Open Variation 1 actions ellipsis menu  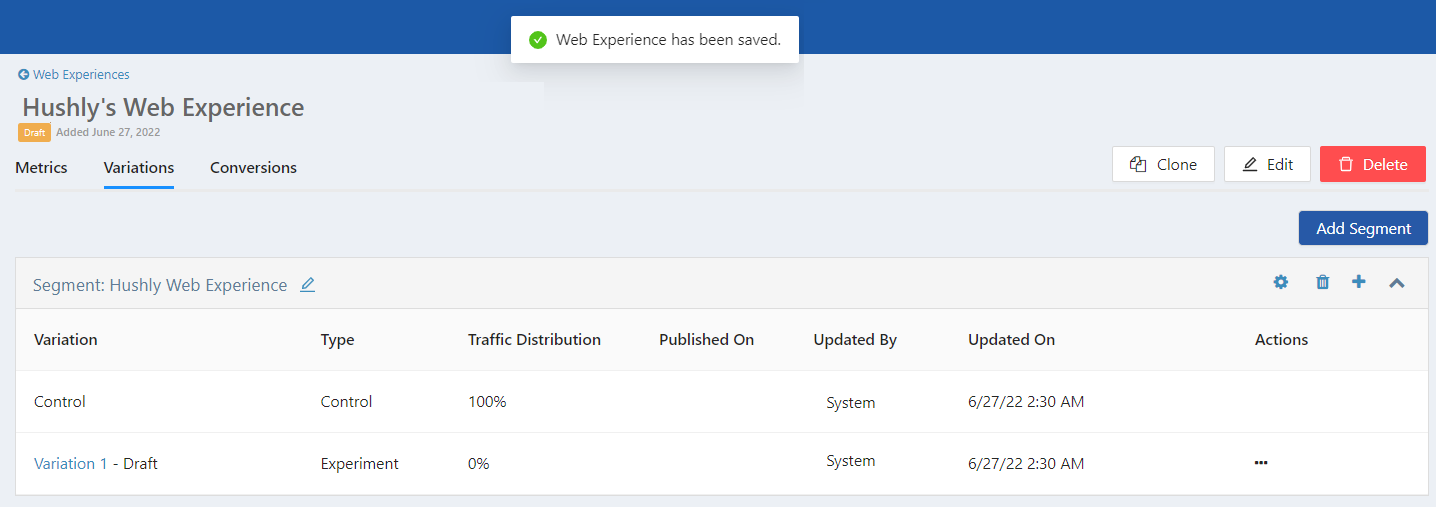click(1261, 463)
